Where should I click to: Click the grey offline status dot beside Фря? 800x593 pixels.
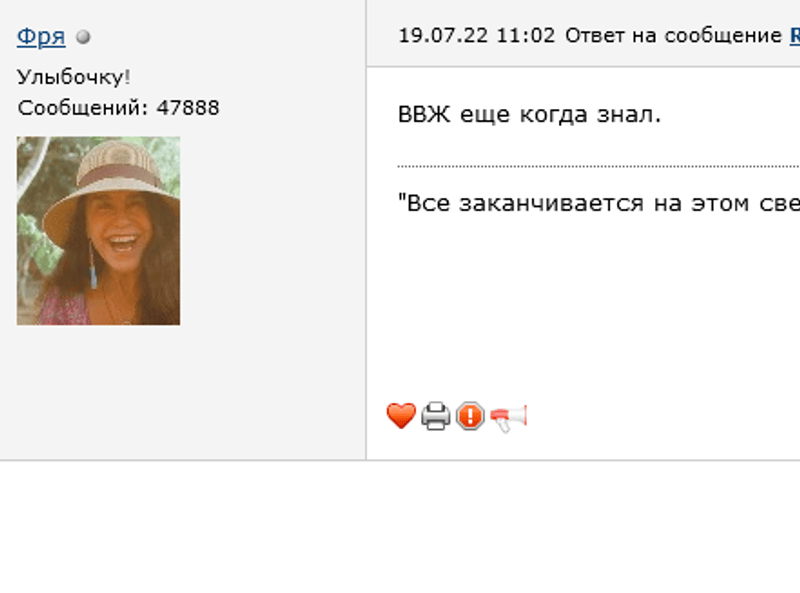[83, 37]
